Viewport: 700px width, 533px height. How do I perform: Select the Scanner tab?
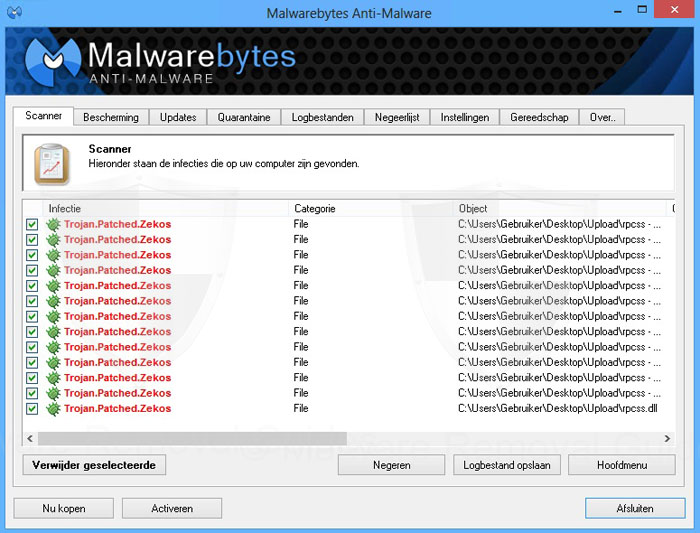click(43, 116)
